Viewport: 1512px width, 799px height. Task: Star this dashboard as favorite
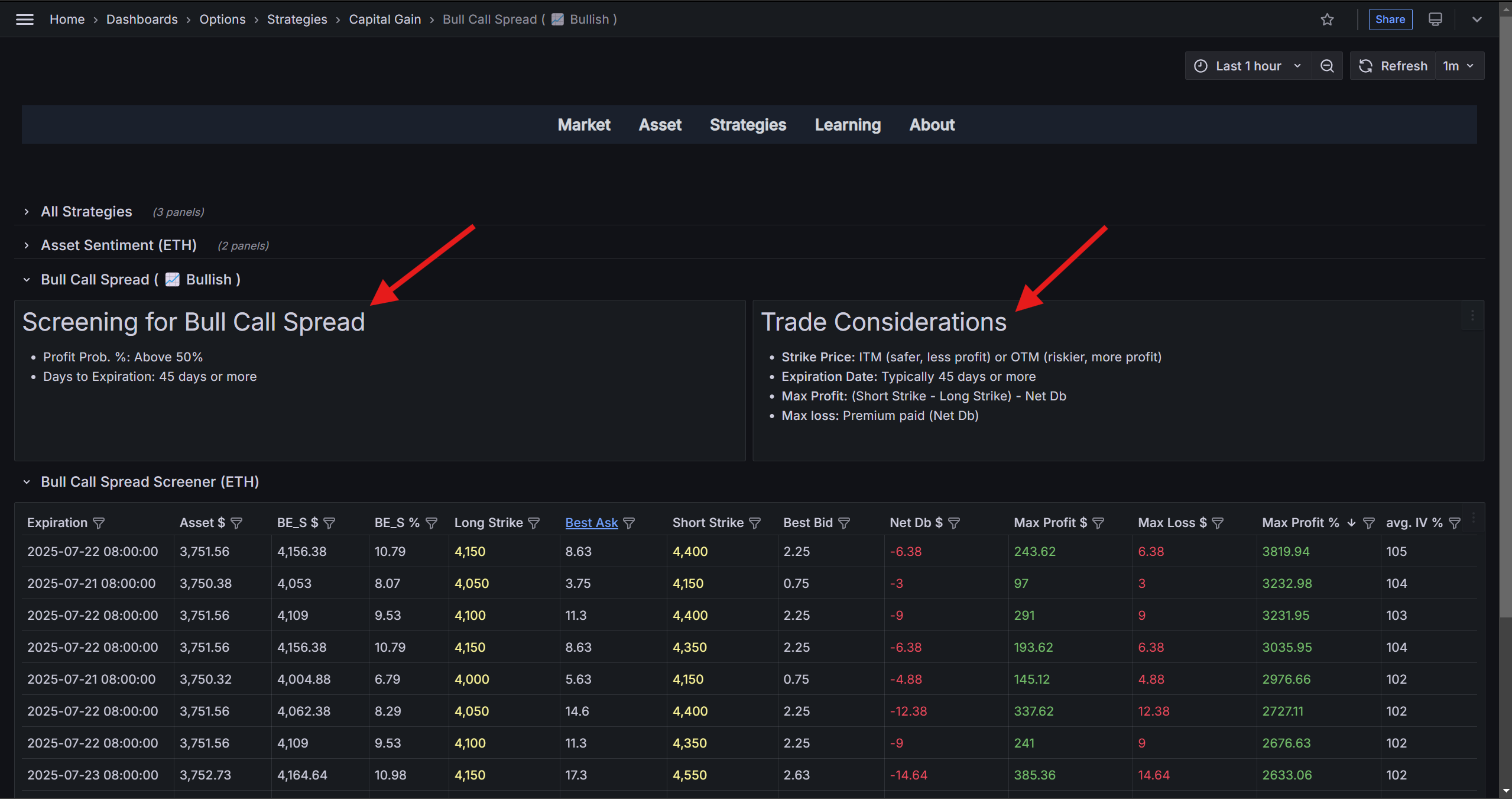click(1327, 20)
